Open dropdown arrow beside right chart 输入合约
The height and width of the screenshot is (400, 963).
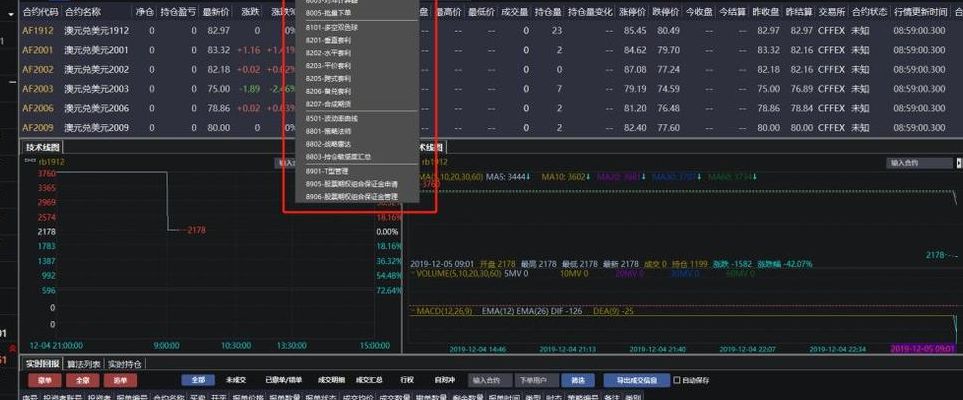click(959, 163)
